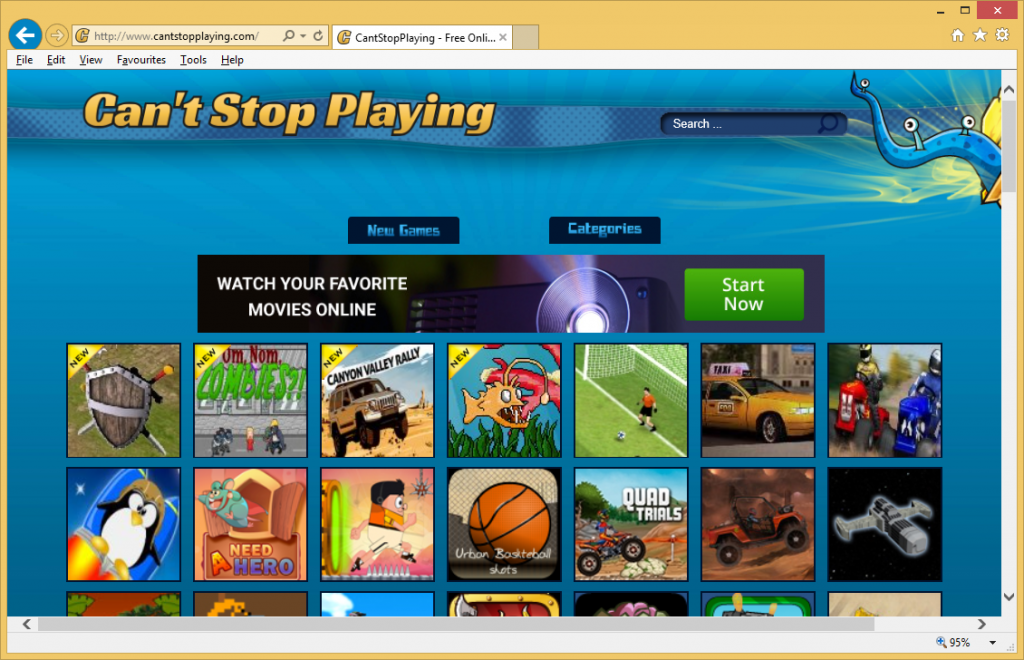Open the zoom level dropdown arrow
The height and width of the screenshot is (660, 1024).
click(993, 642)
